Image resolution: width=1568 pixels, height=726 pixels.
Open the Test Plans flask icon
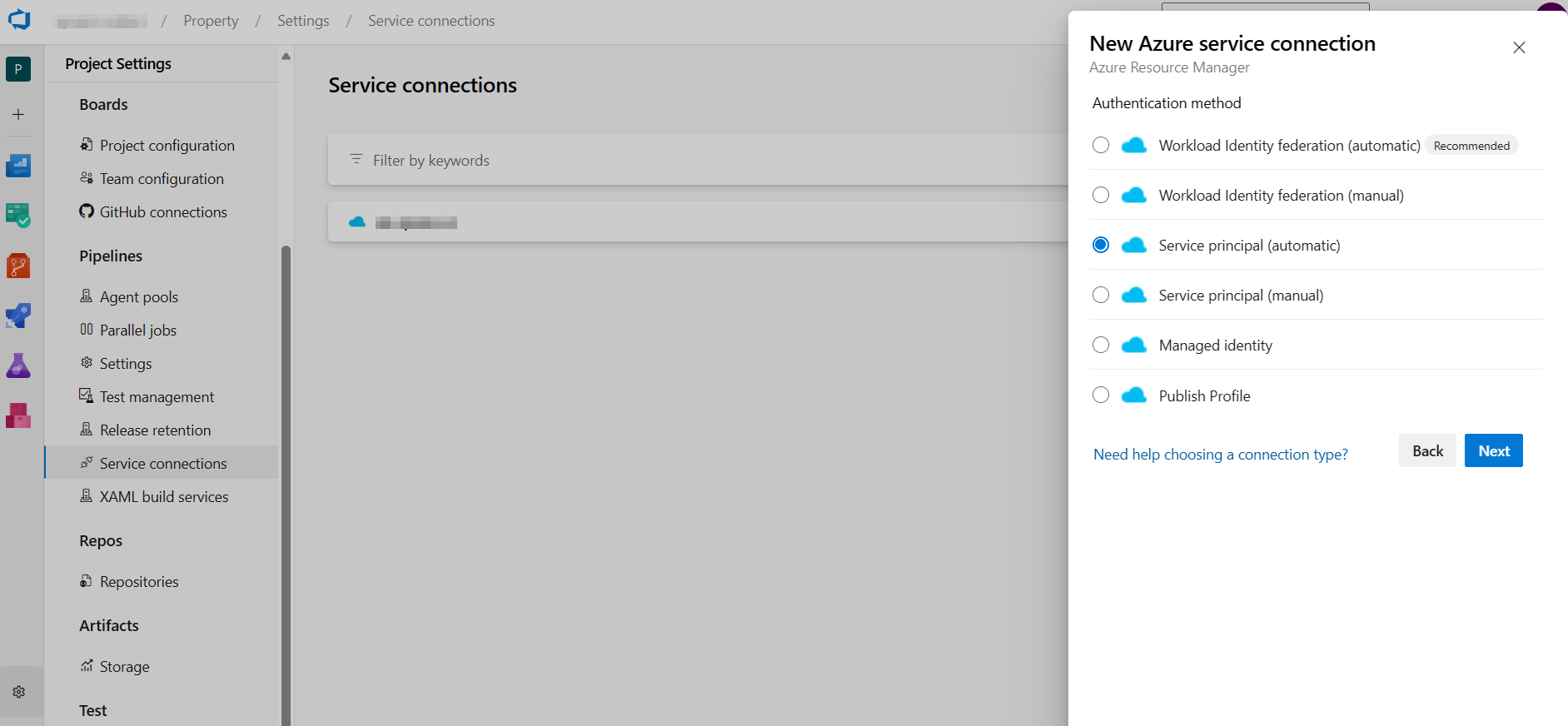pyautogui.click(x=18, y=365)
